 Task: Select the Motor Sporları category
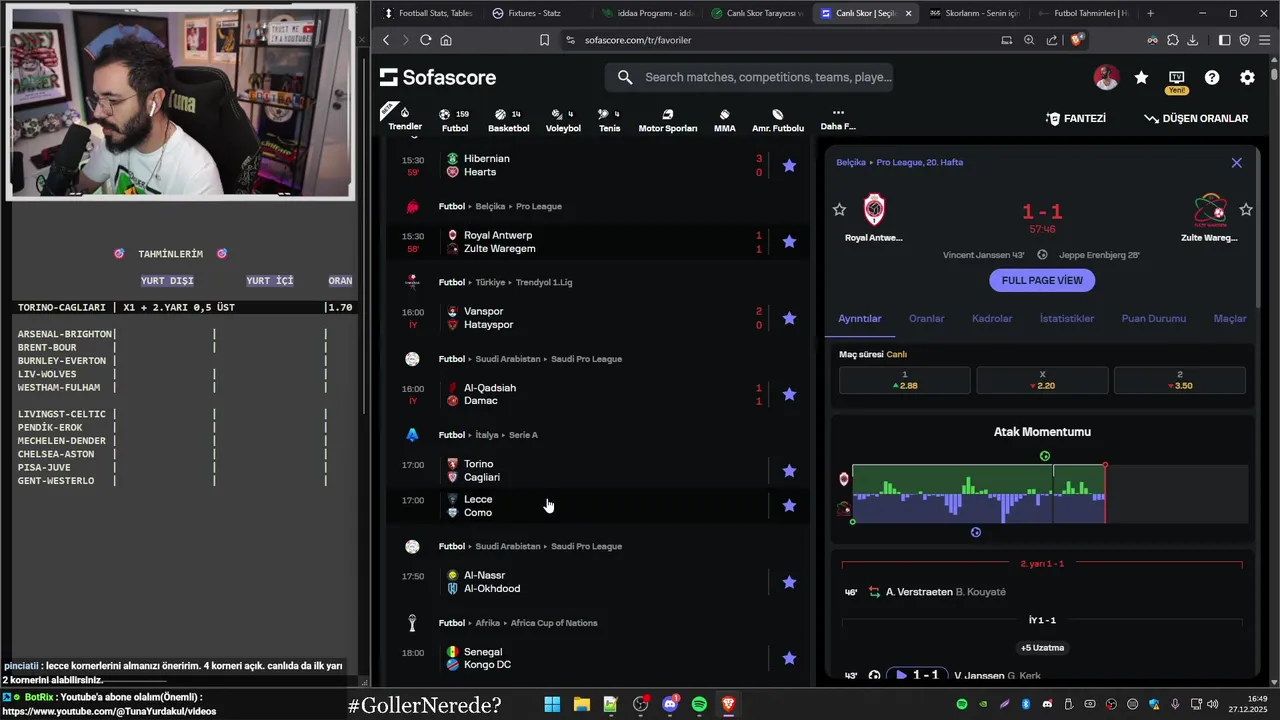pos(667,120)
